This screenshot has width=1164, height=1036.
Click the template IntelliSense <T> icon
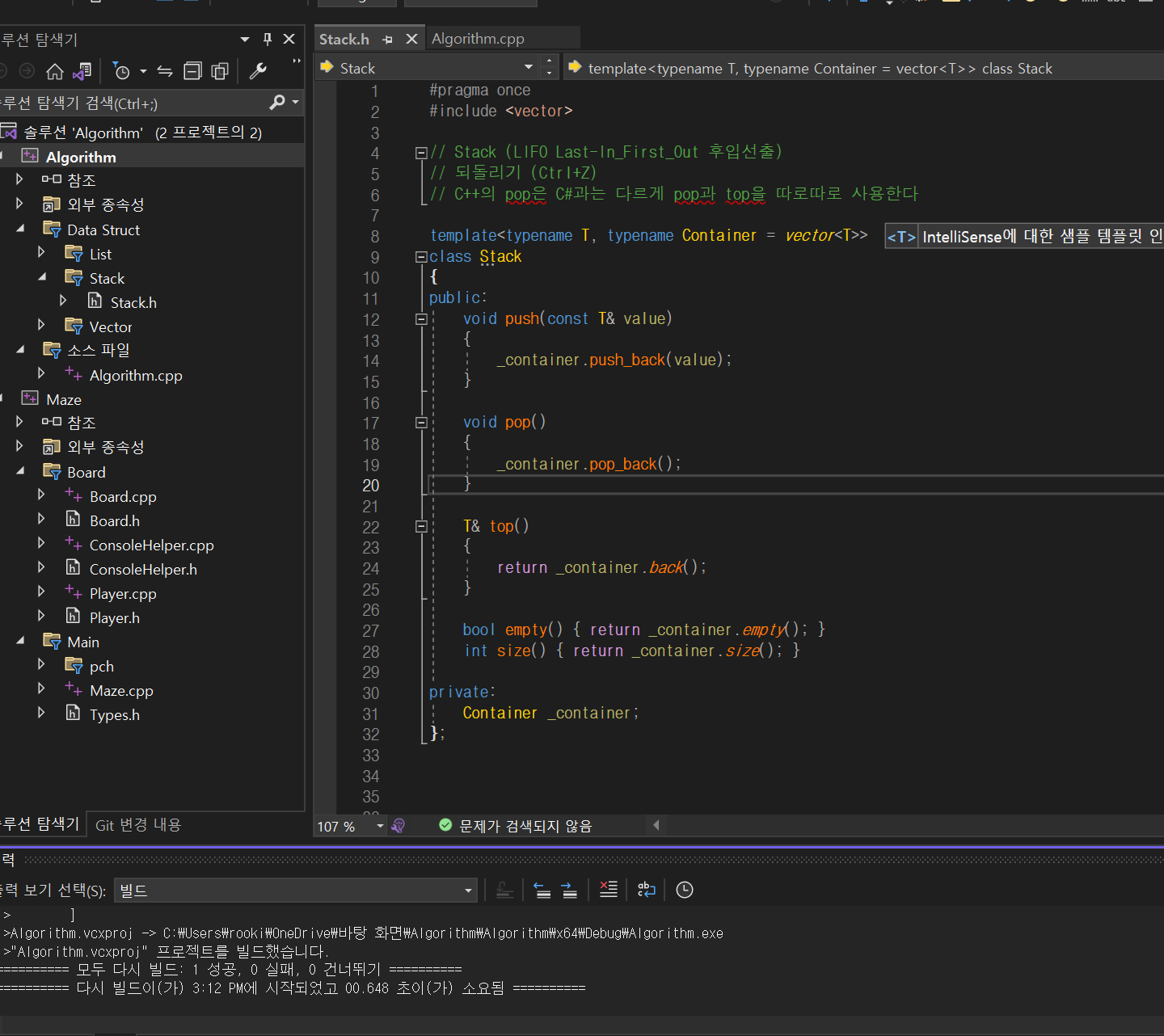tap(901, 237)
